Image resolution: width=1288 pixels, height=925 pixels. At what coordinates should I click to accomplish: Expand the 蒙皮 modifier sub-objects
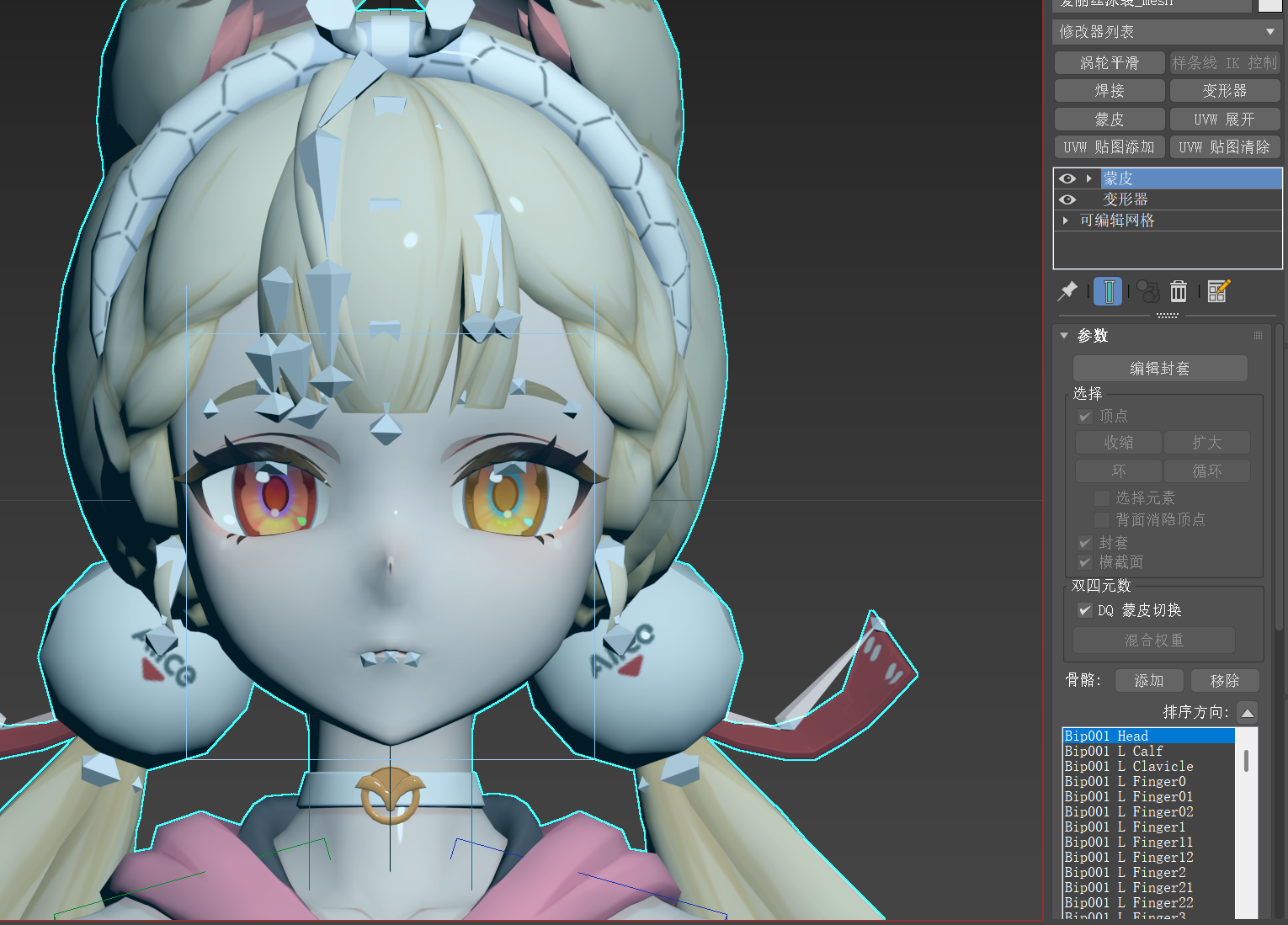pos(1089,178)
